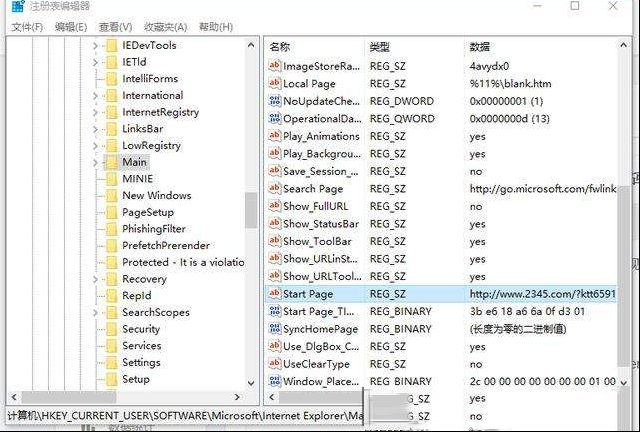Select the Services folder icon
The width and height of the screenshot is (640, 432).
[111, 346]
